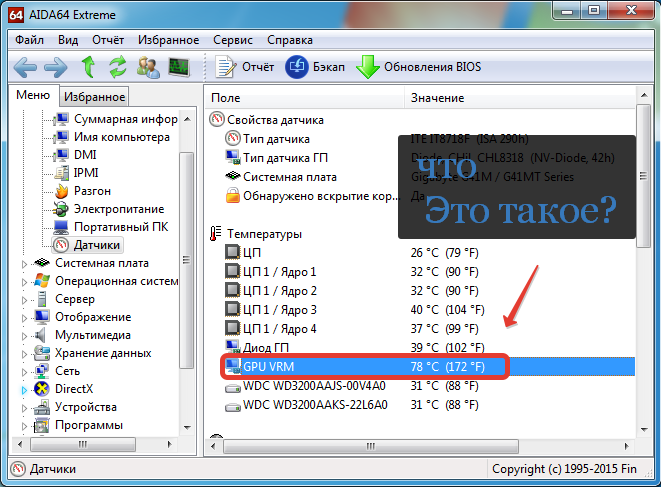Click the sidebar tree vertical scrollbar thumb
This screenshot has width=661, height=487.
click(x=187, y=260)
